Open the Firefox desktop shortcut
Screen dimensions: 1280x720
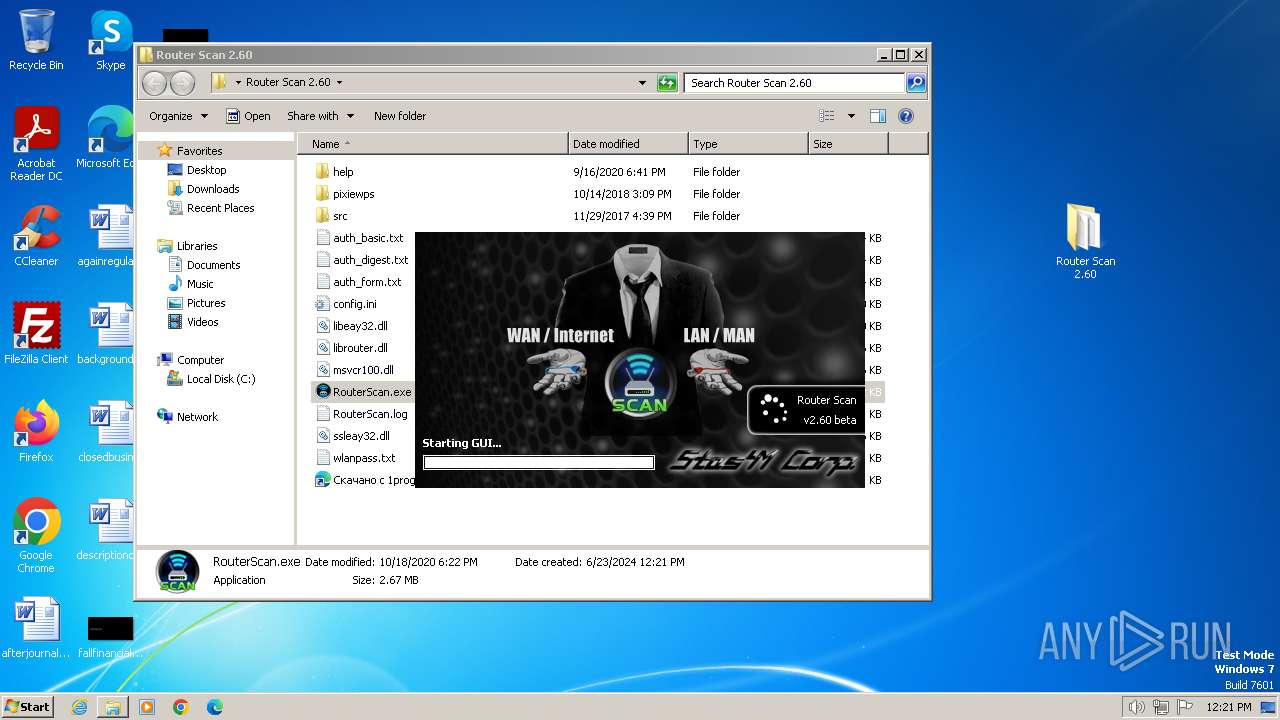[x=36, y=432]
